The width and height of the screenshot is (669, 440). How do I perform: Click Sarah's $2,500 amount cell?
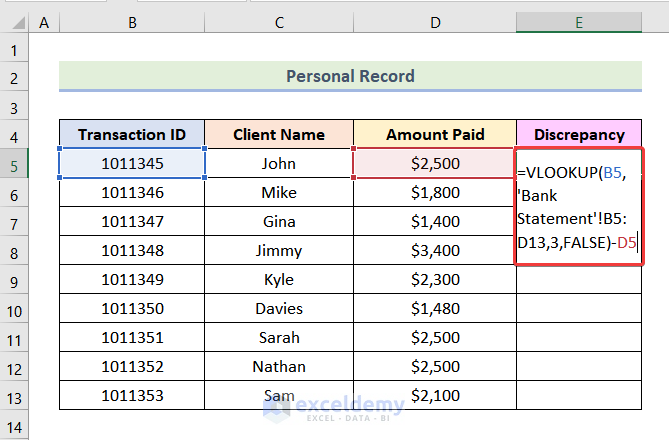[x=435, y=338]
